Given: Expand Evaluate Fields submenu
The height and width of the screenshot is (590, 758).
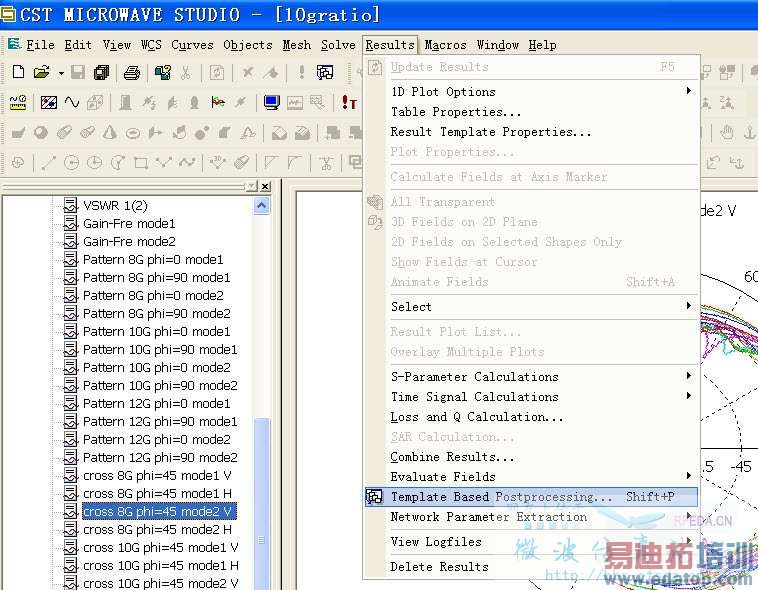Looking at the screenshot, I should click(531, 476).
